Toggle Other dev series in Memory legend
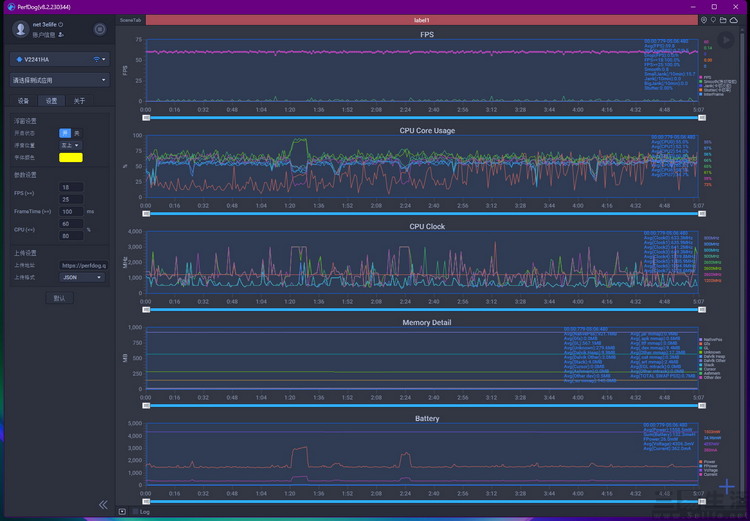 710,377
